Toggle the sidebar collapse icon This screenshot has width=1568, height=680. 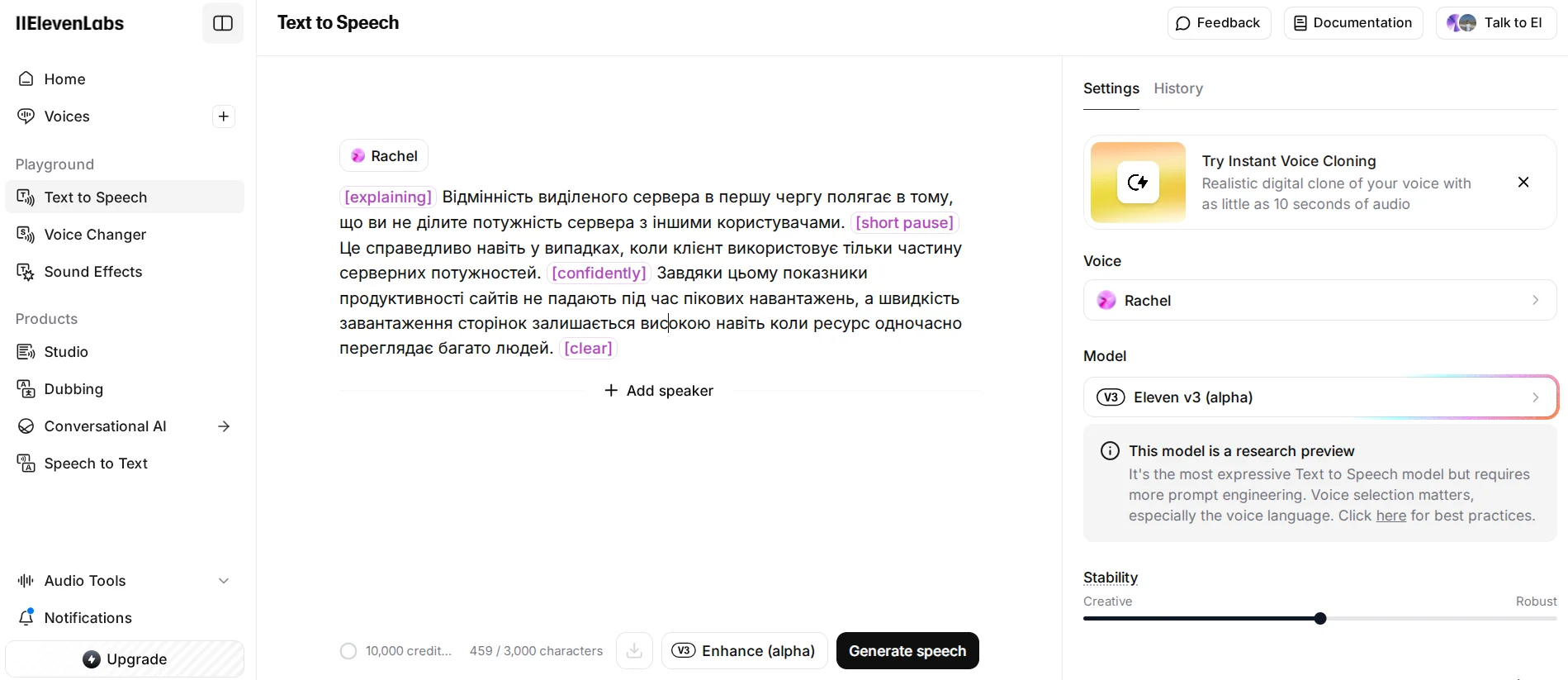point(223,23)
